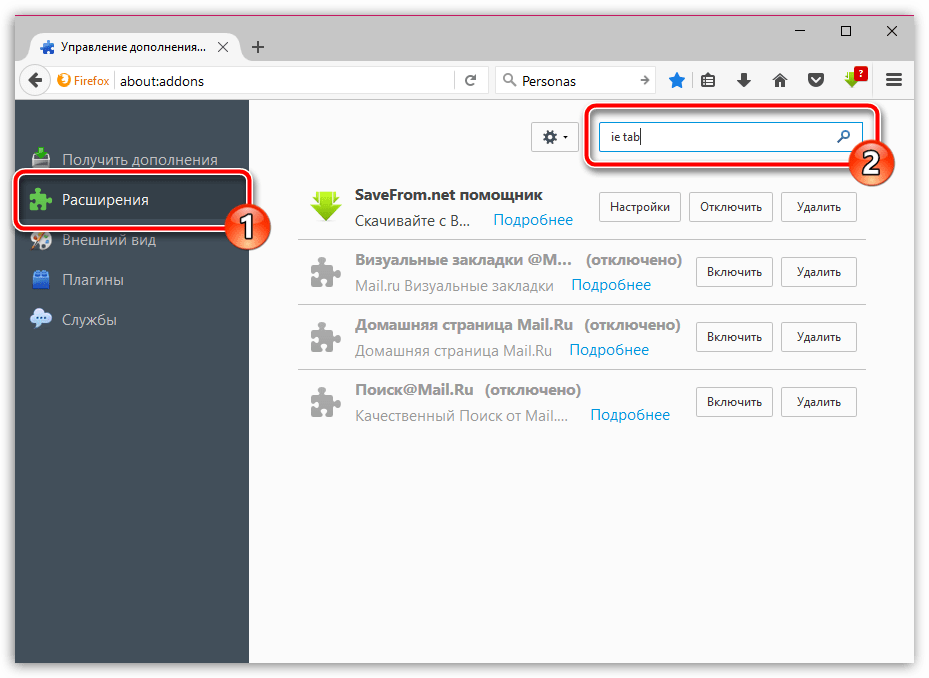Select the SaveFrom.net помощник title

pos(449,195)
